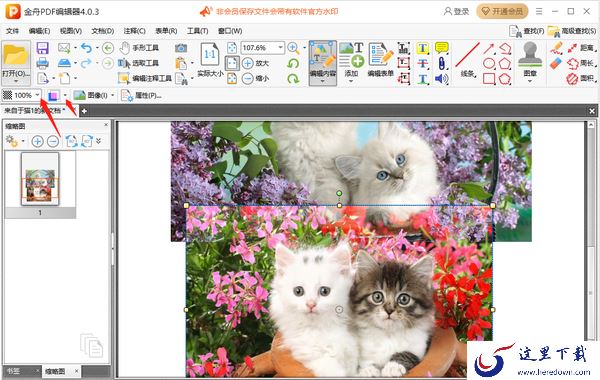Open the 图像(I) dropdown
The image size is (600, 380).
[x=94, y=95]
